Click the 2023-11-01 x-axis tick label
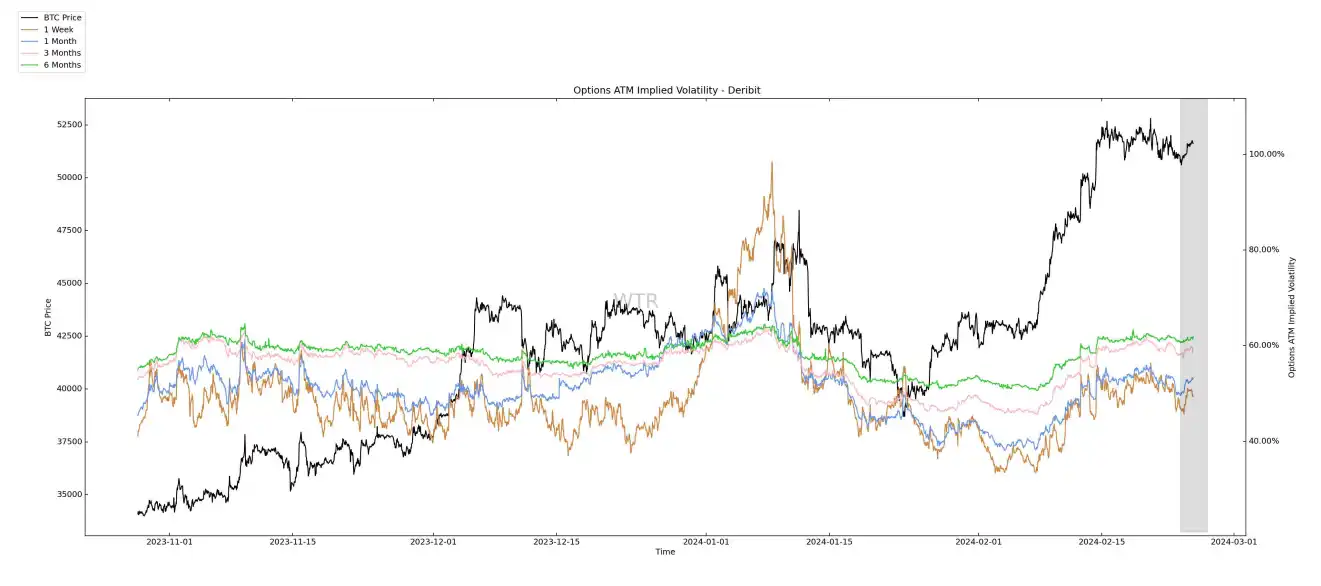Image resolution: width=1321 pixels, height=586 pixels. [x=169, y=542]
